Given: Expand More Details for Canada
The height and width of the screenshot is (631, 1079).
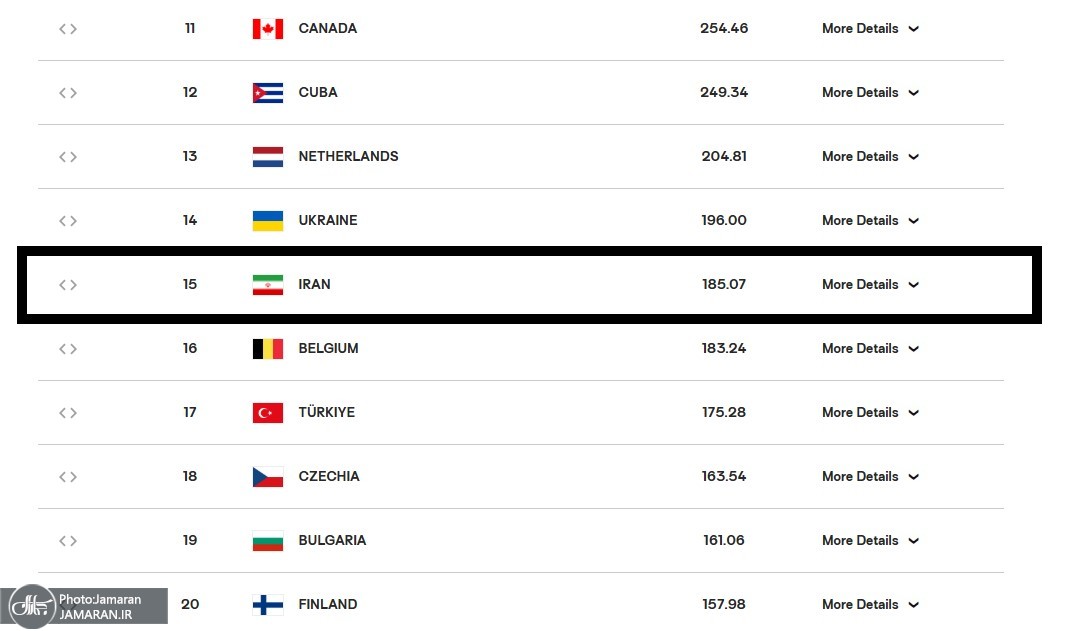Looking at the screenshot, I should point(869,29).
